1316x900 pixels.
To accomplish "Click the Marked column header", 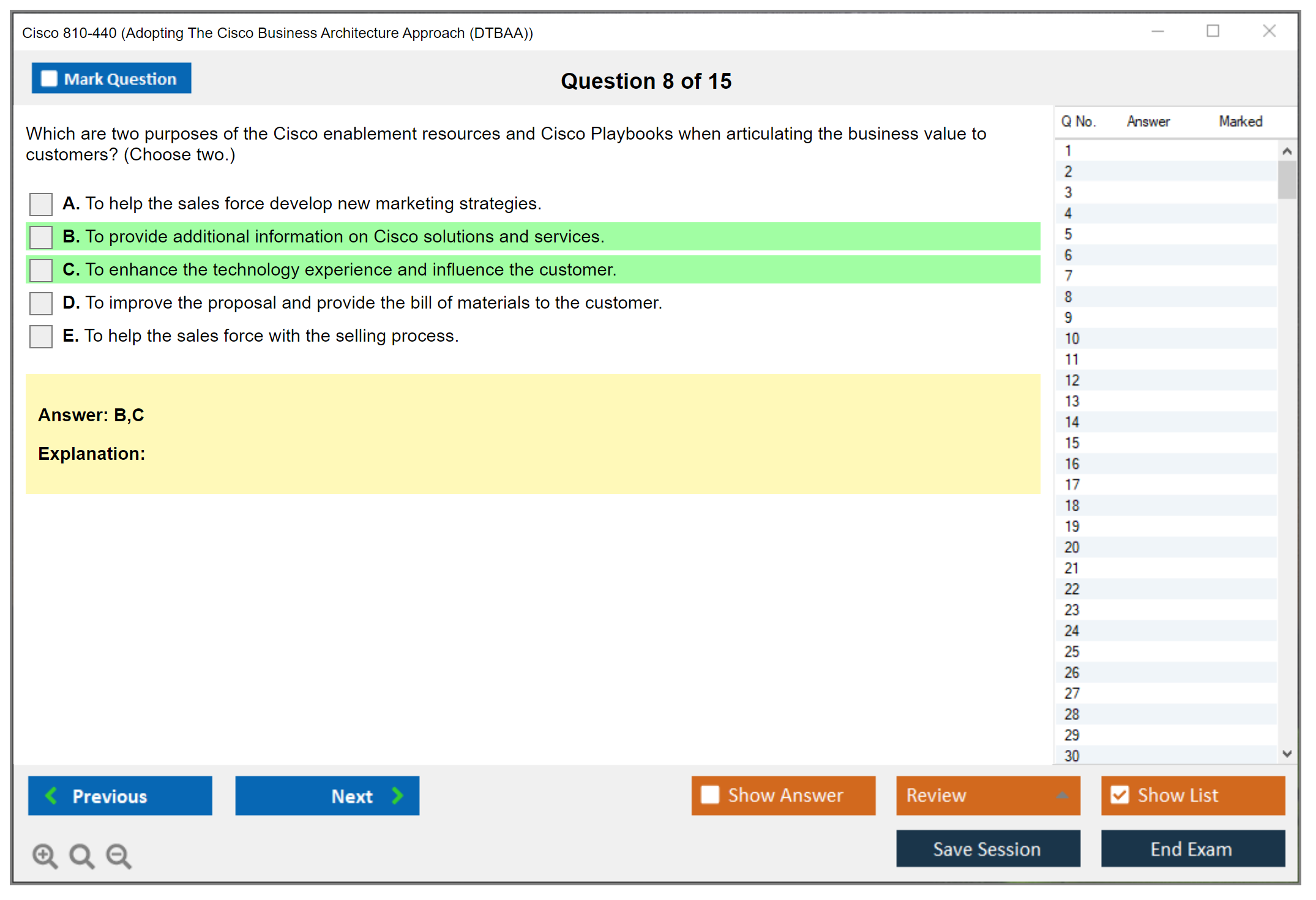I will point(1240,121).
